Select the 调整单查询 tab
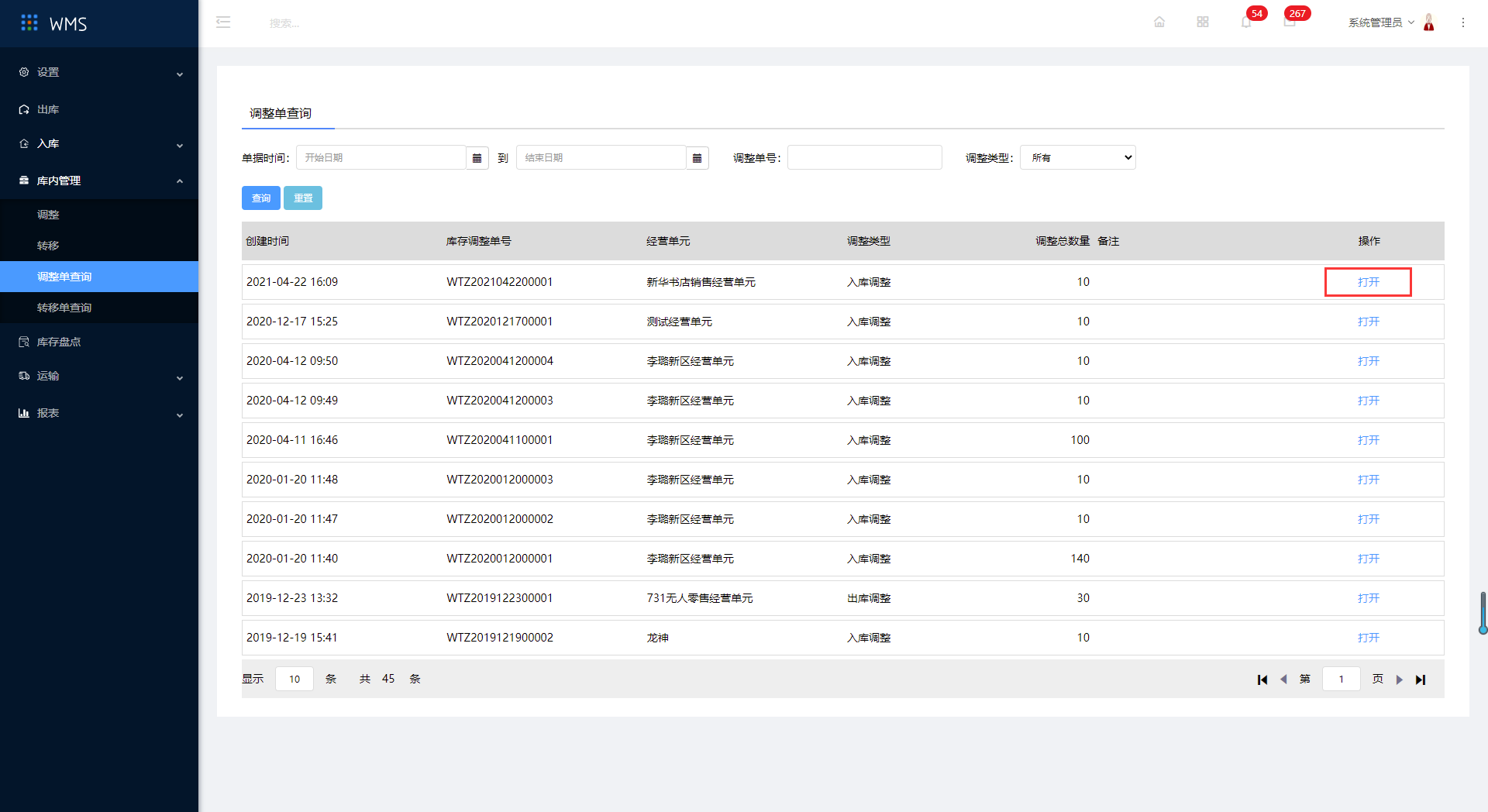1488x812 pixels. coord(281,113)
